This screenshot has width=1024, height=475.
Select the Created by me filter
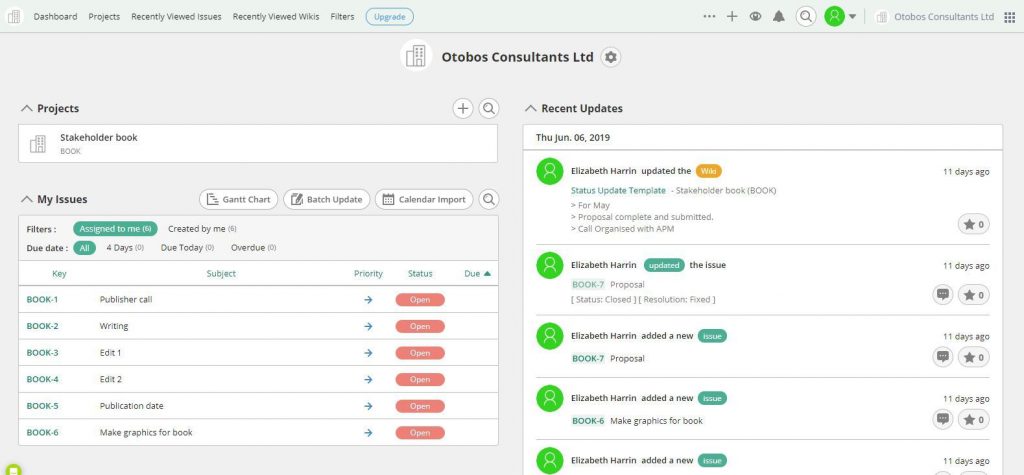point(202,229)
